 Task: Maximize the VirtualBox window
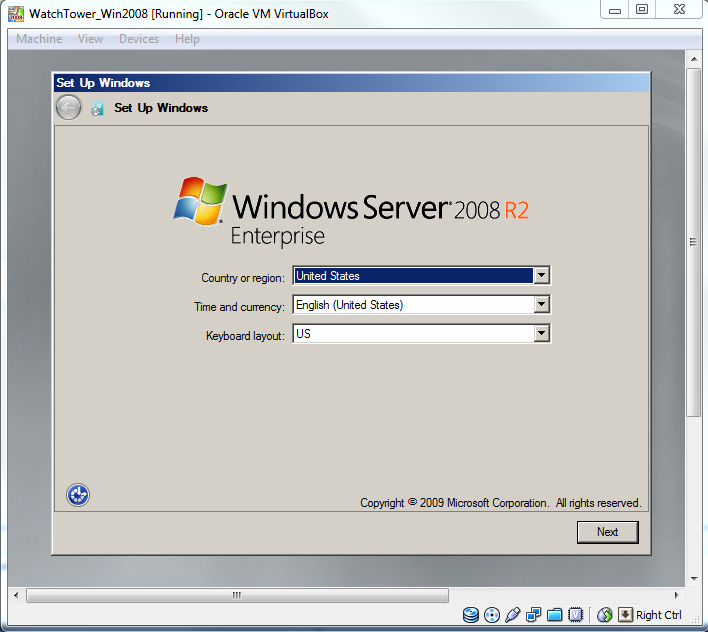[642, 9]
